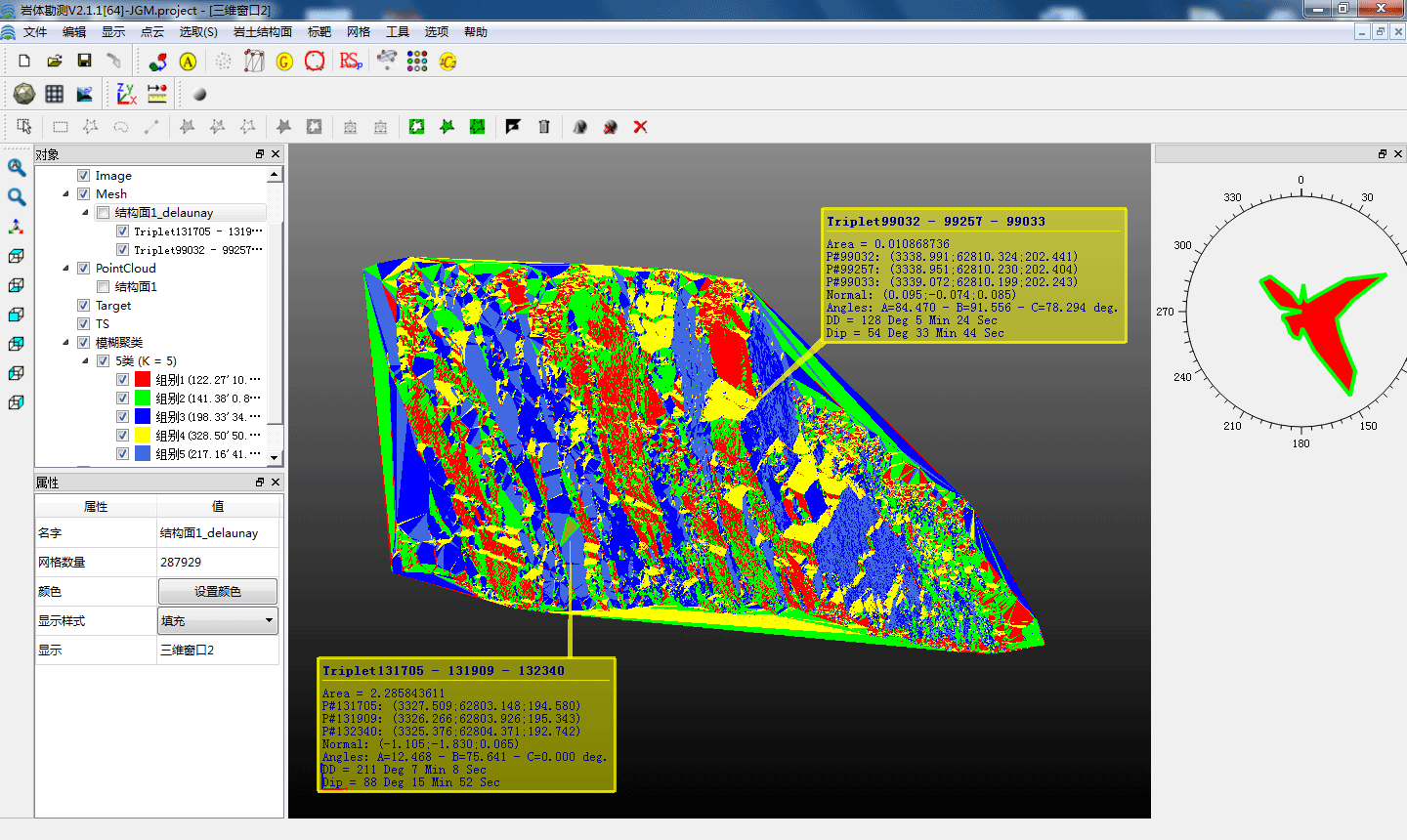Screen dimensions: 1407x840
Task: Open the 岩土结构面 menu
Action: [x=262, y=32]
